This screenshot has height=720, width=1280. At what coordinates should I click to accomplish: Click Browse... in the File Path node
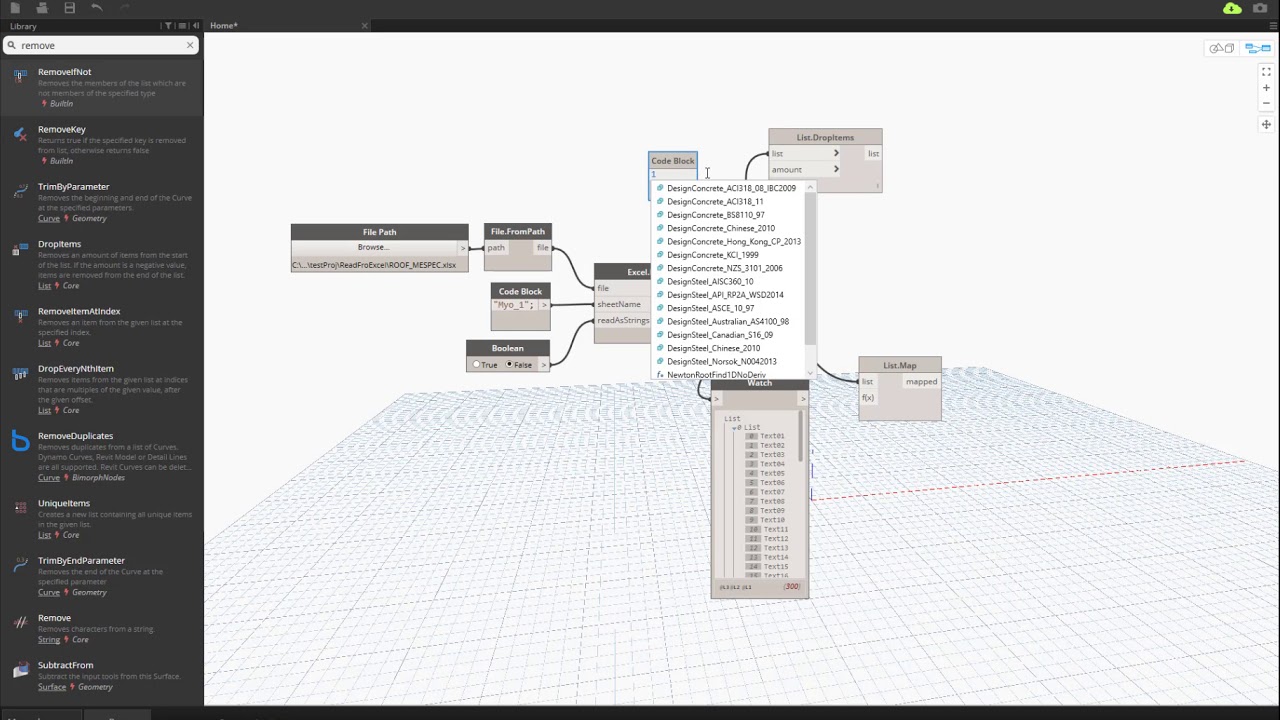pyautogui.click(x=372, y=247)
